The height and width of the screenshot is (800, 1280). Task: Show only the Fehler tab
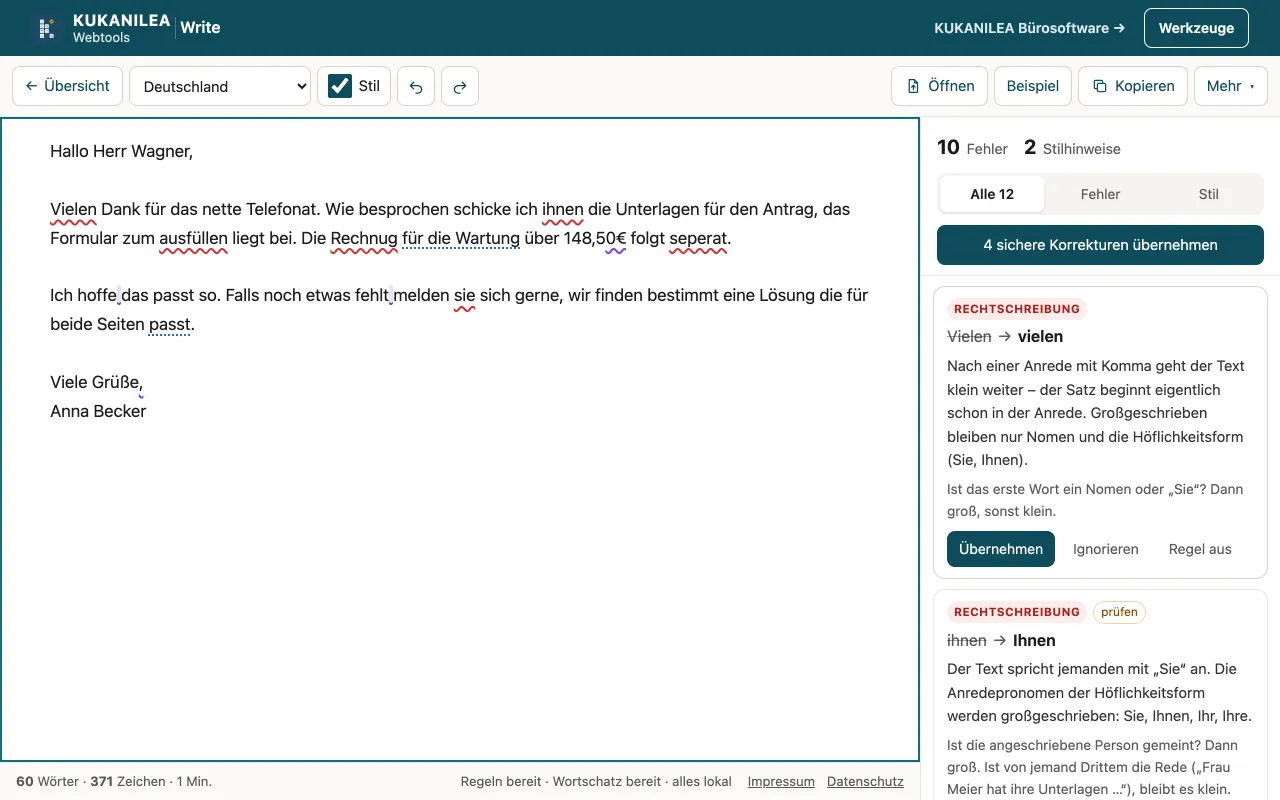click(1100, 194)
